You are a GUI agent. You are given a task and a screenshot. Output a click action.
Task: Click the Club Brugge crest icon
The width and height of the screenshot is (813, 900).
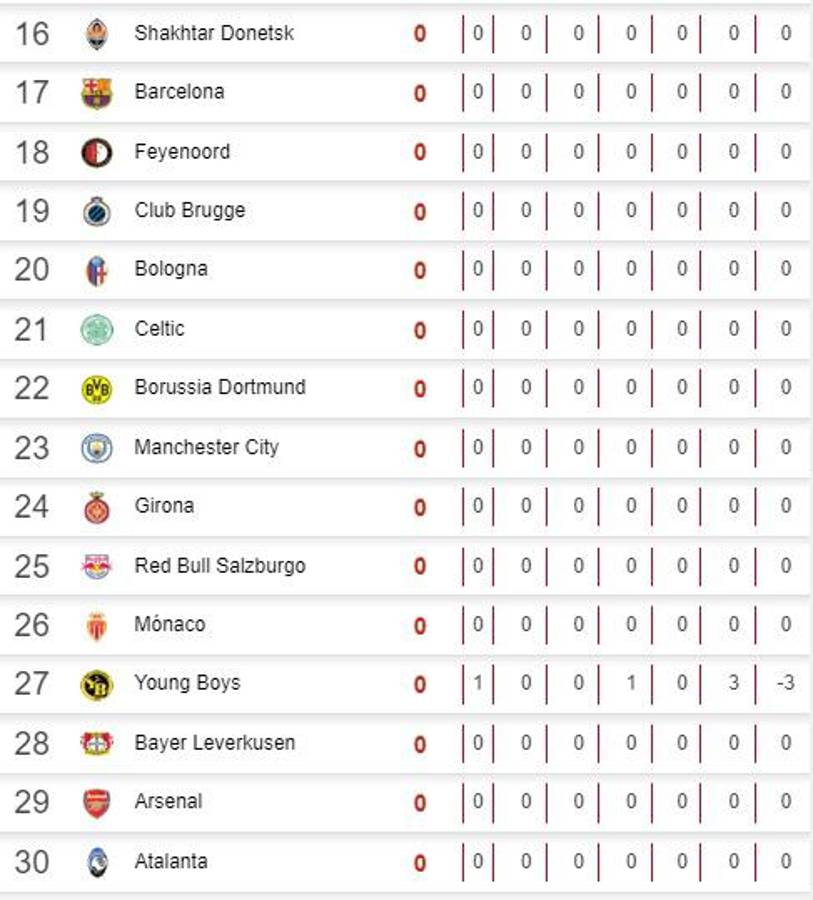97,212
